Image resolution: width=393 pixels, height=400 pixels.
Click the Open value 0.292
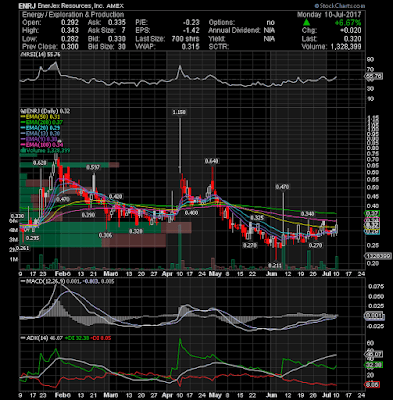tap(69, 23)
